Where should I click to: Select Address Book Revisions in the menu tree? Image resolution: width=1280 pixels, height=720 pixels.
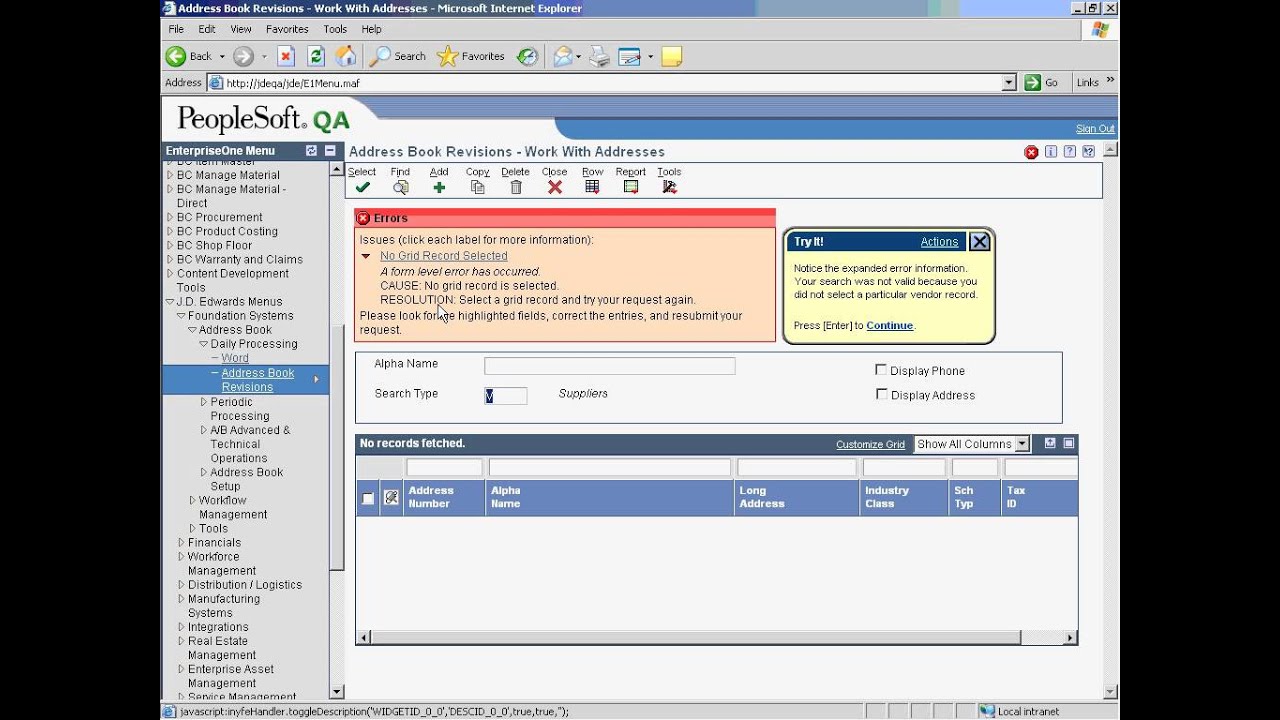pyautogui.click(x=258, y=380)
